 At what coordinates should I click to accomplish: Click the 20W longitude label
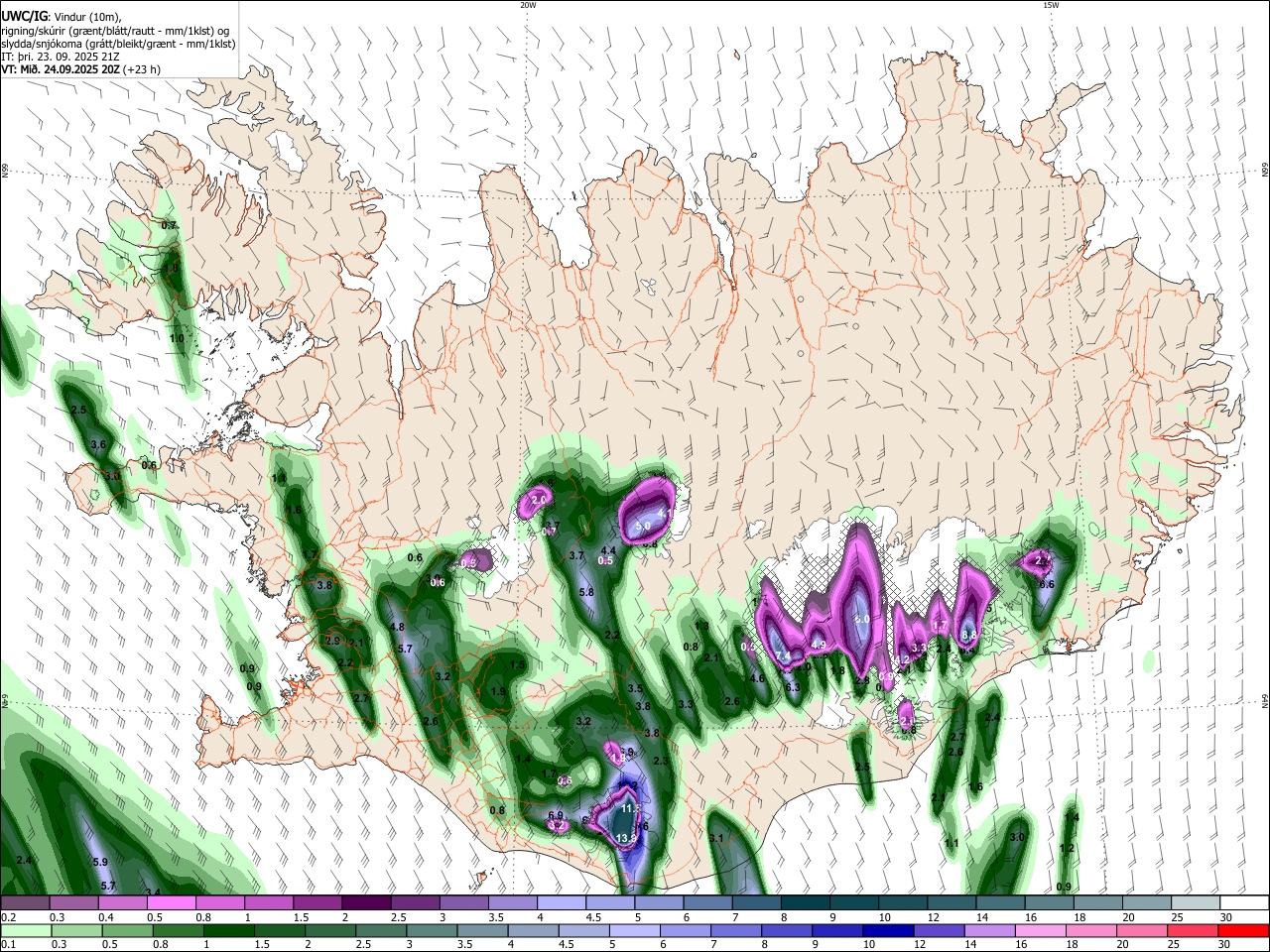click(528, 5)
